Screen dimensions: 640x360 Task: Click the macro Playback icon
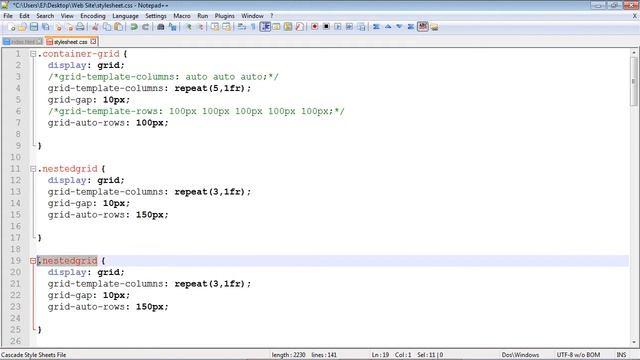point(338,27)
